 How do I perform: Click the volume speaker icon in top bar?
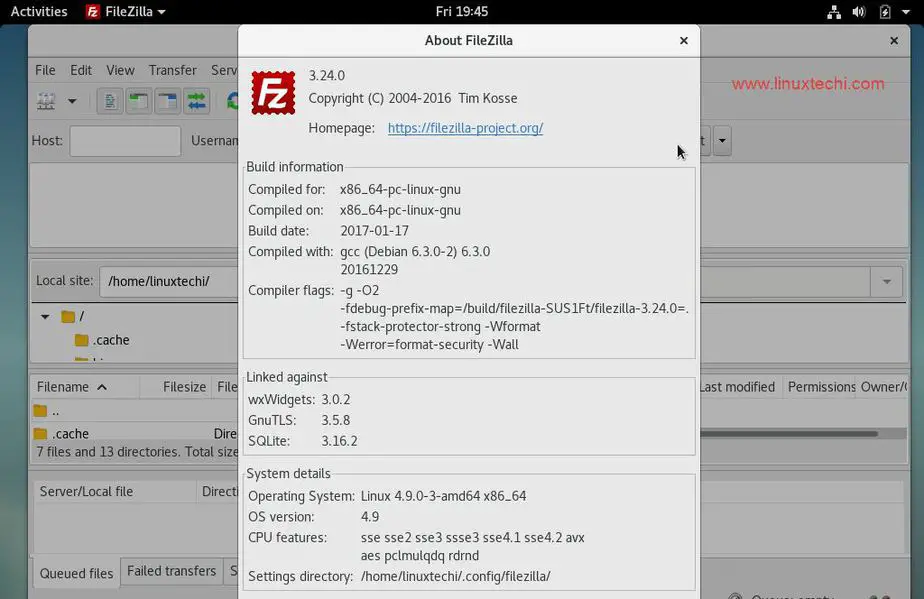click(x=859, y=12)
